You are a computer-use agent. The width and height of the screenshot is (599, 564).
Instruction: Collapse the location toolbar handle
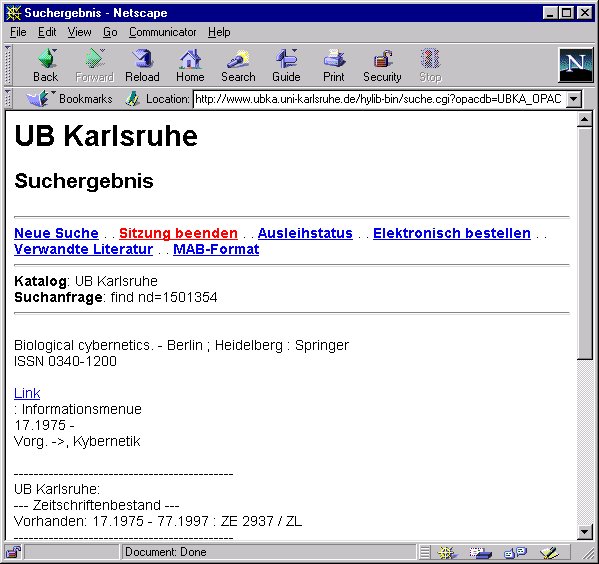click(x=8, y=99)
